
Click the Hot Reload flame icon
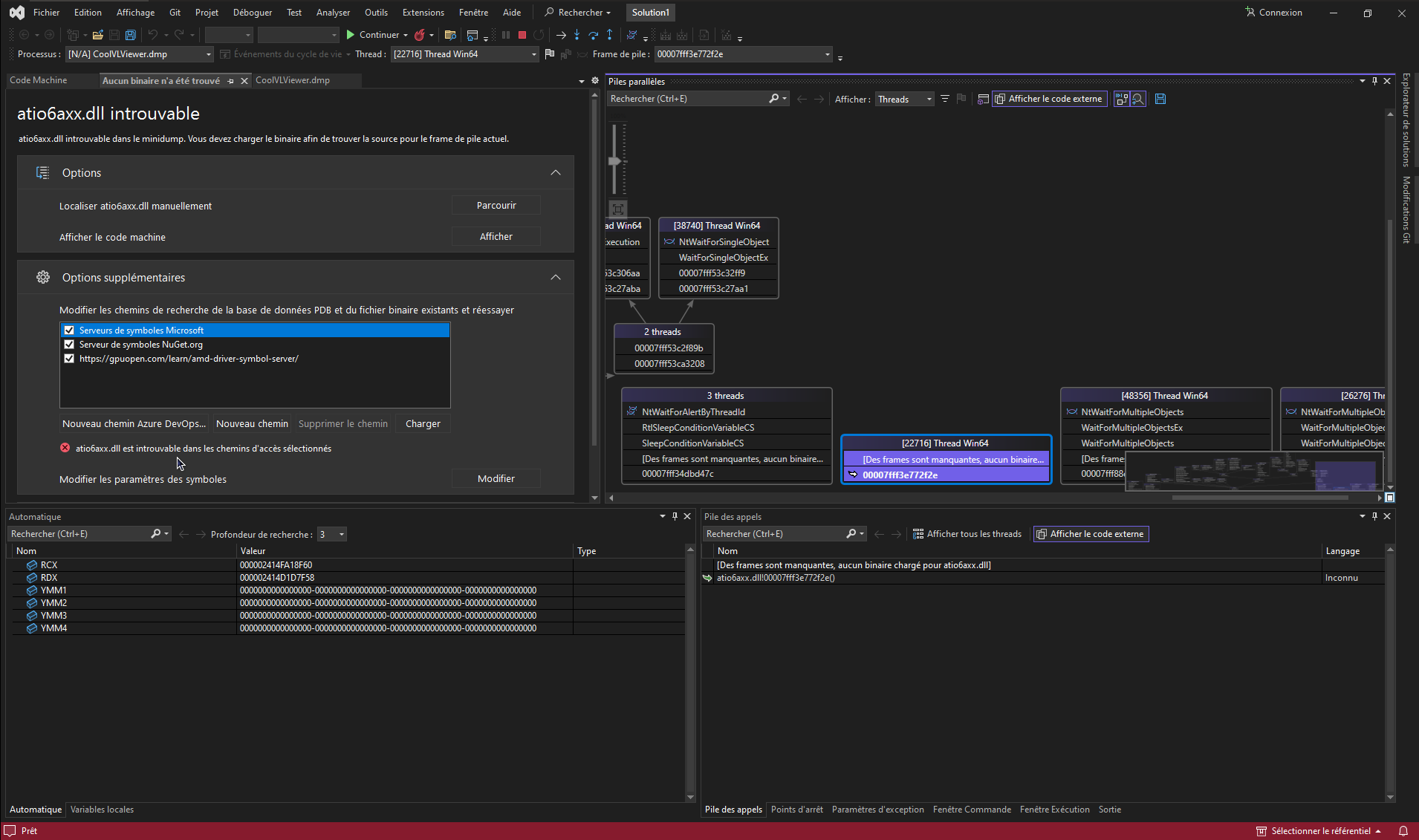tap(420, 35)
